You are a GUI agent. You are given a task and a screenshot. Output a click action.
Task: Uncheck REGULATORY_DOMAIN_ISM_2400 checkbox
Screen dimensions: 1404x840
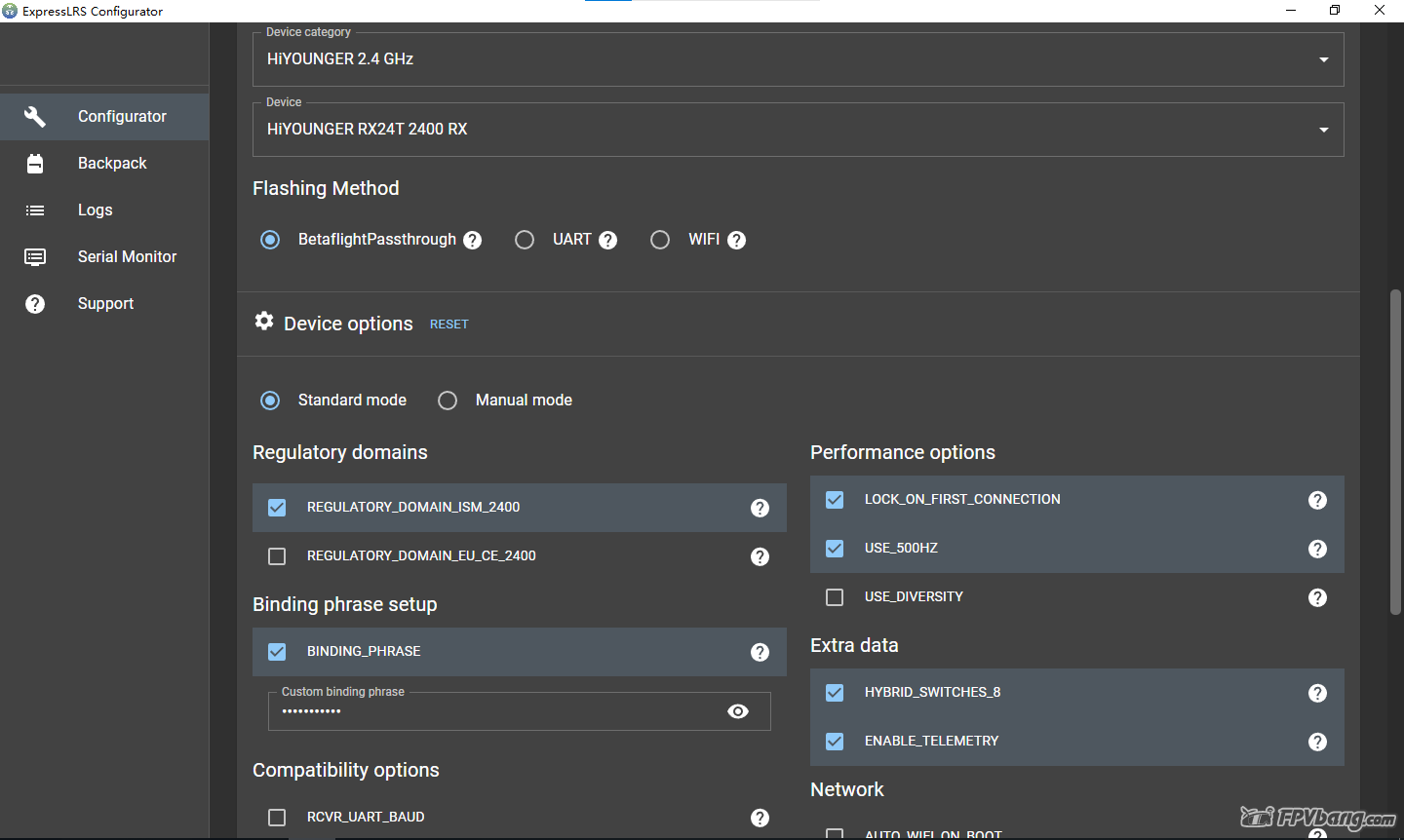point(277,508)
